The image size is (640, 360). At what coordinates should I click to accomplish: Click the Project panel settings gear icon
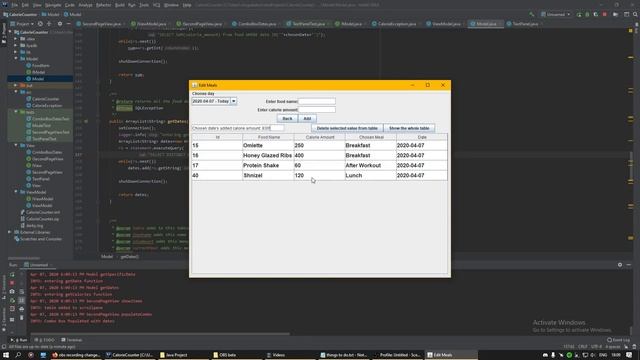(60, 24)
